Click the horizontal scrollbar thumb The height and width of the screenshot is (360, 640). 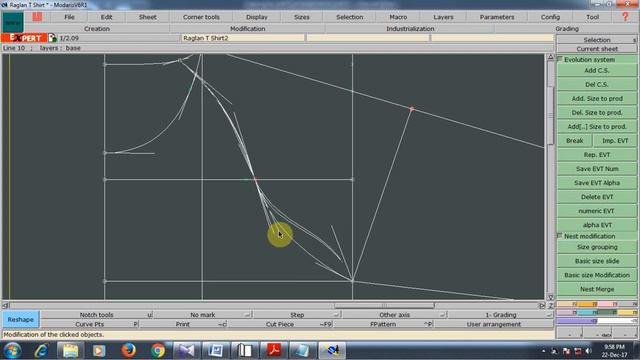pyautogui.click(x=384, y=305)
